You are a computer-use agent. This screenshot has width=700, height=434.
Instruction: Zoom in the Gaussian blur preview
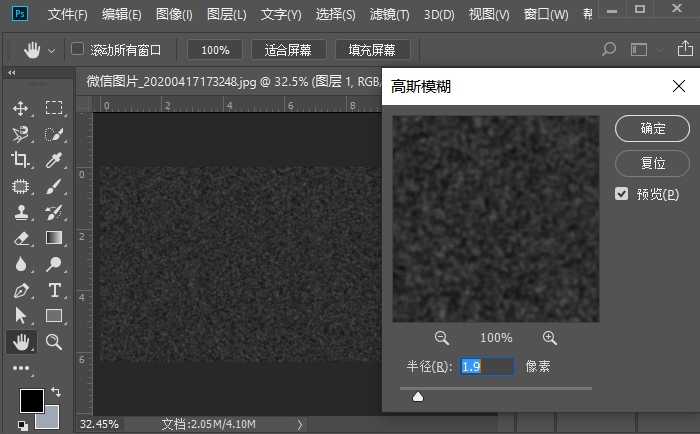point(549,338)
